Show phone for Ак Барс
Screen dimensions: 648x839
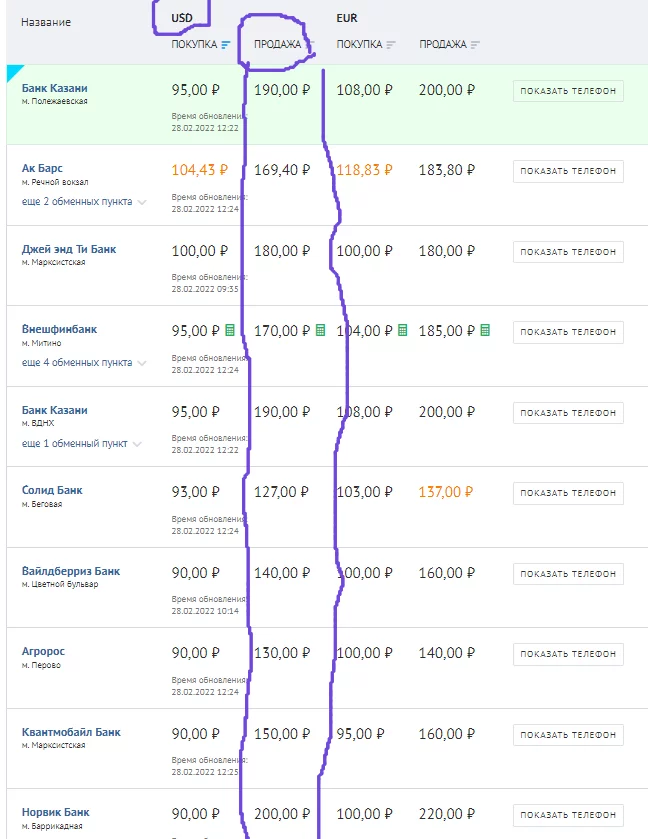coord(568,171)
